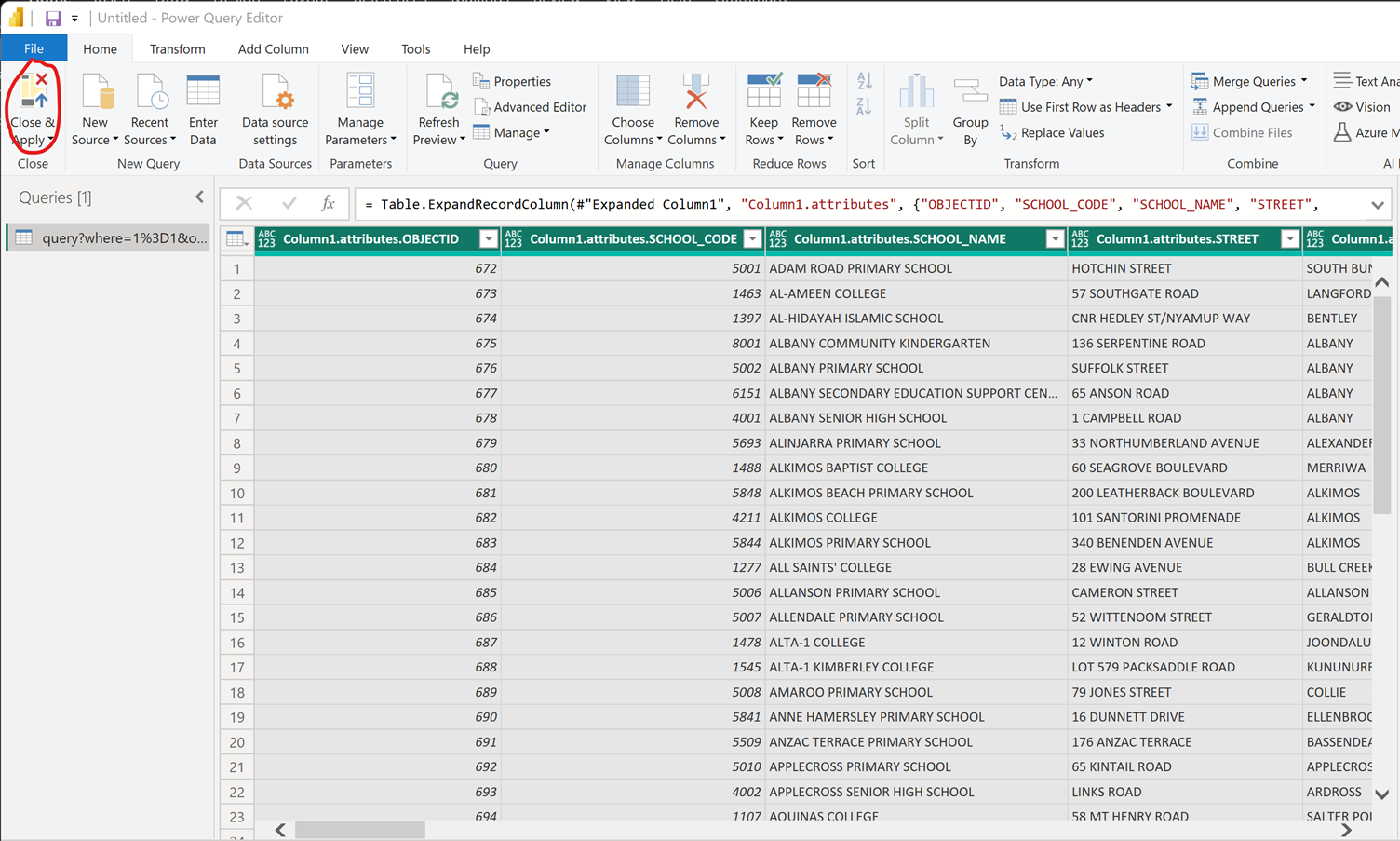Switch to the Transform tab

click(x=177, y=48)
